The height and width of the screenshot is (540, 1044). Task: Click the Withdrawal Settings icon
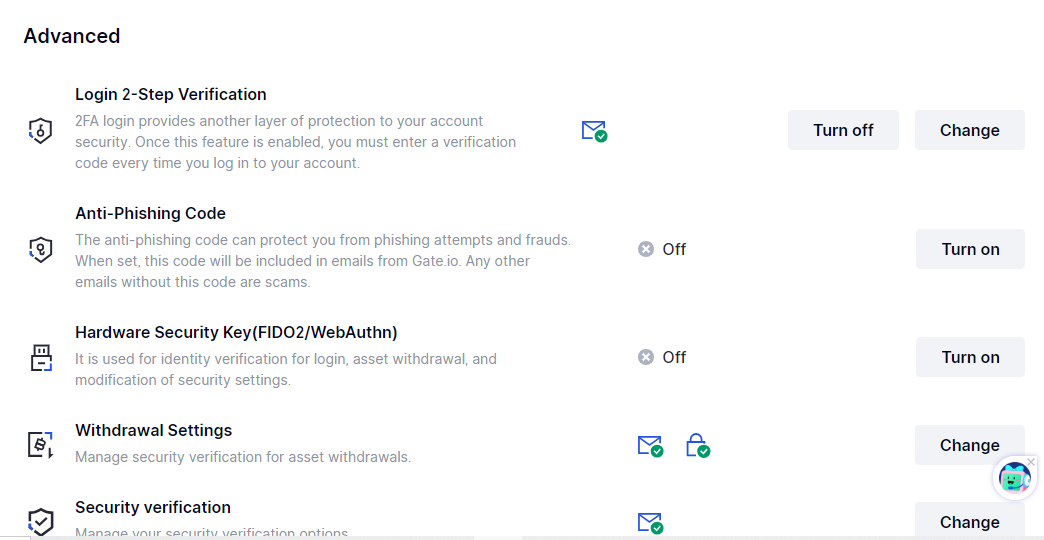click(x=41, y=444)
